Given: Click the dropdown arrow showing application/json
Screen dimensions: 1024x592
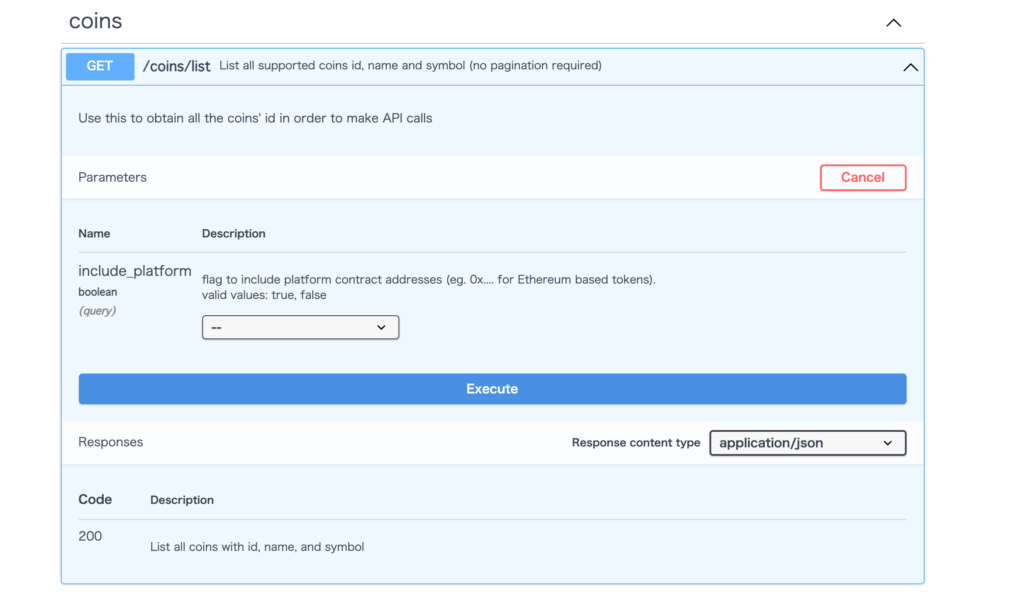Looking at the screenshot, I should [886, 442].
